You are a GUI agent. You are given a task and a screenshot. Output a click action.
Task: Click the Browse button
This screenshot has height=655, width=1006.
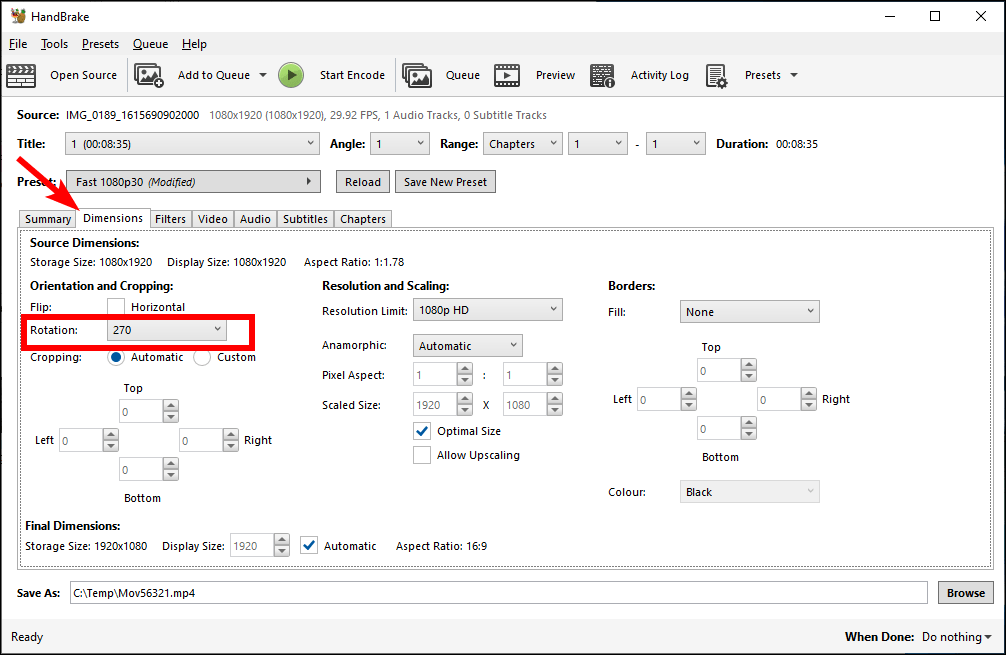(x=966, y=593)
